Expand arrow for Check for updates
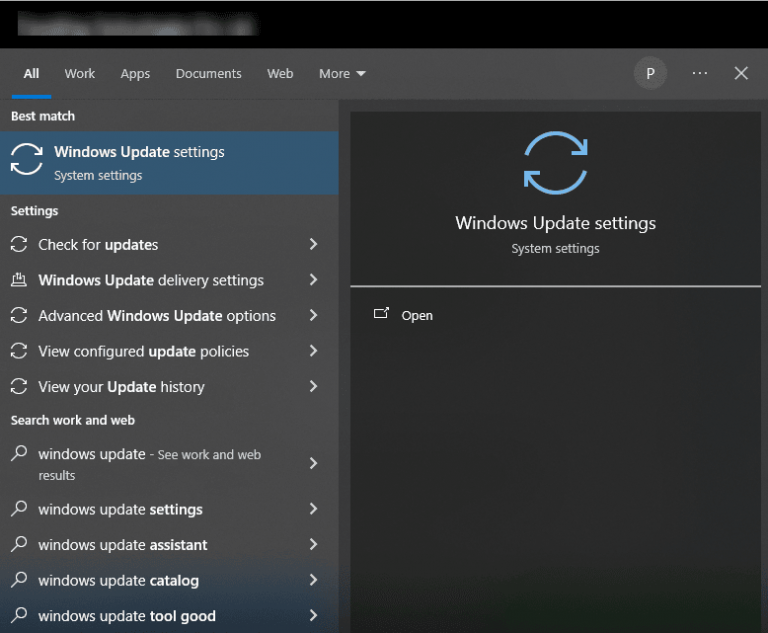This screenshot has height=633, width=768. tap(313, 245)
